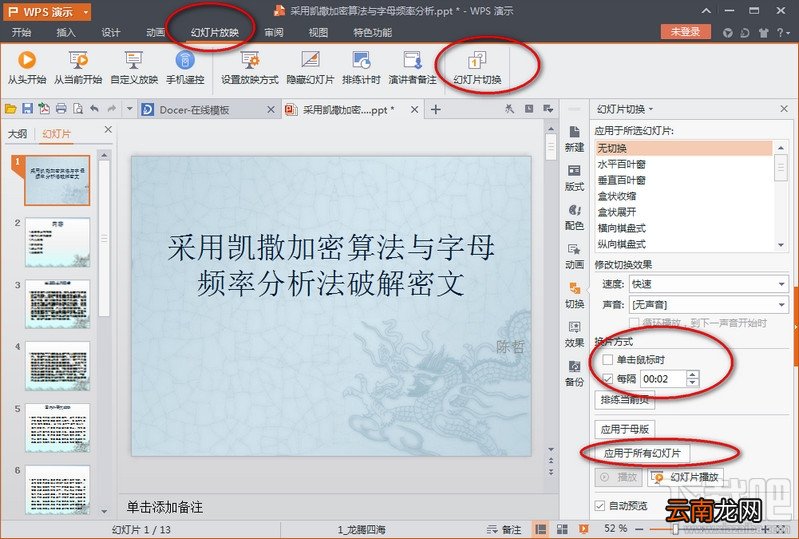Open 动画 animation side icon
The image size is (799, 539).
574,256
